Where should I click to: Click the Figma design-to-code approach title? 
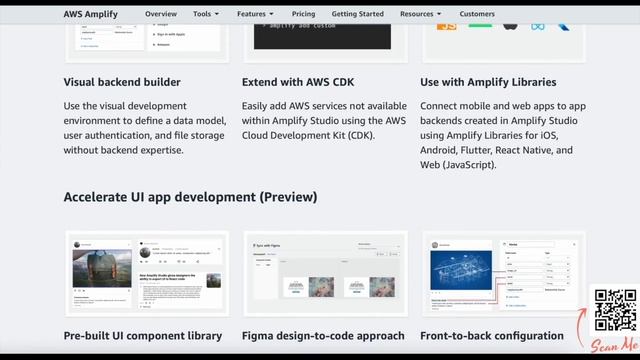coord(323,336)
